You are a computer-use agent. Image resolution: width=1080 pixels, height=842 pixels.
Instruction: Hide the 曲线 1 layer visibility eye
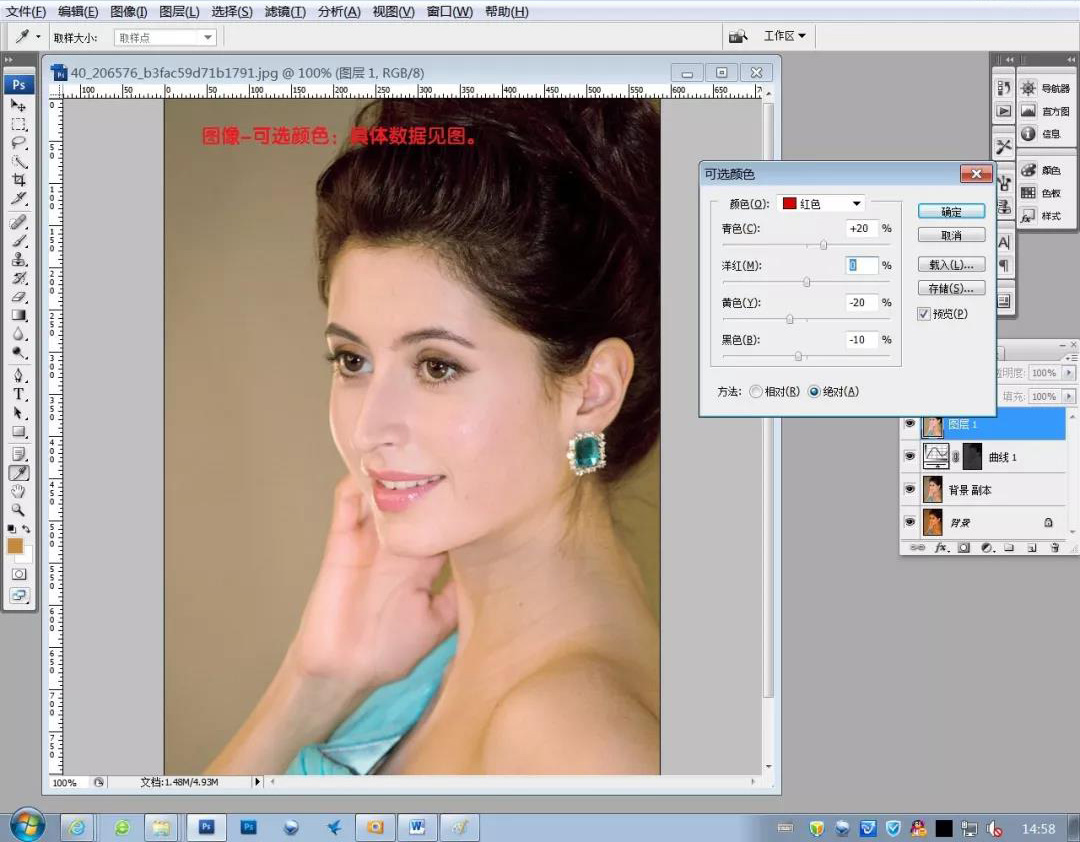pos(909,457)
